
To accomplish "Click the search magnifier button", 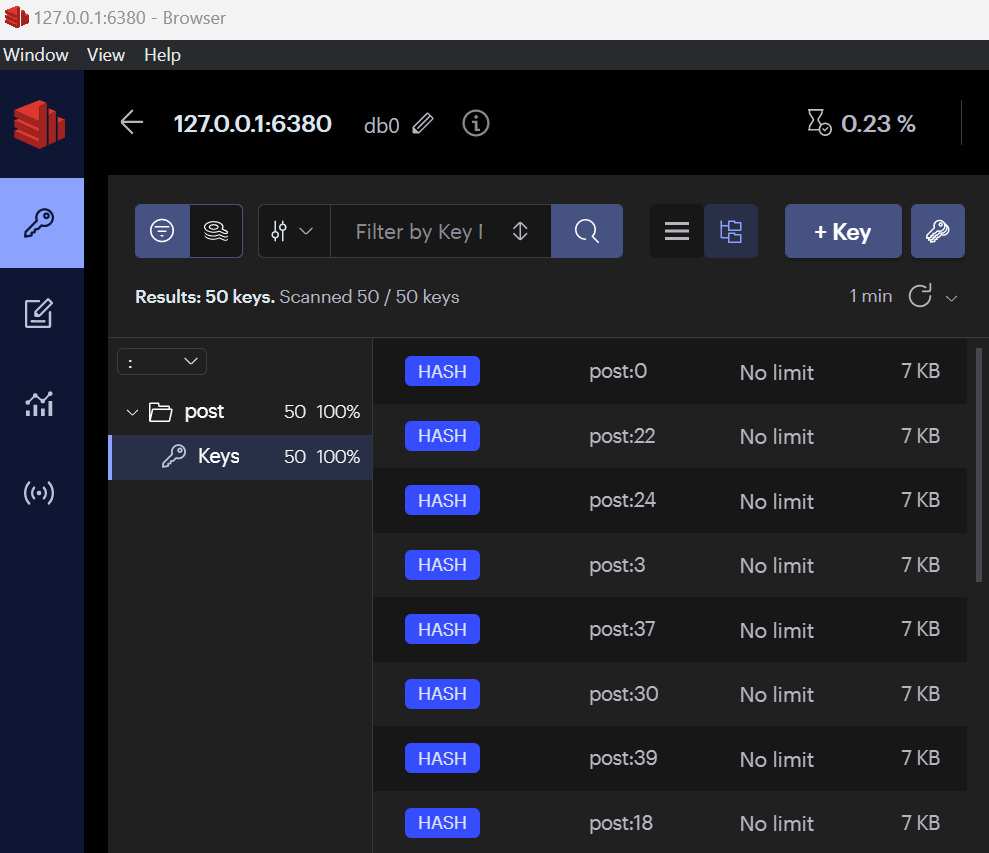I will click(x=587, y=232).
